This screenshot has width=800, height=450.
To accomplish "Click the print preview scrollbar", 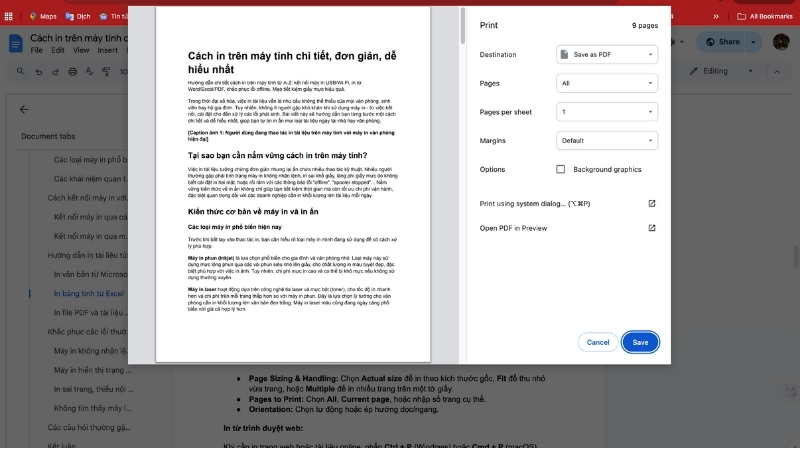I will (x=462, y=25).
